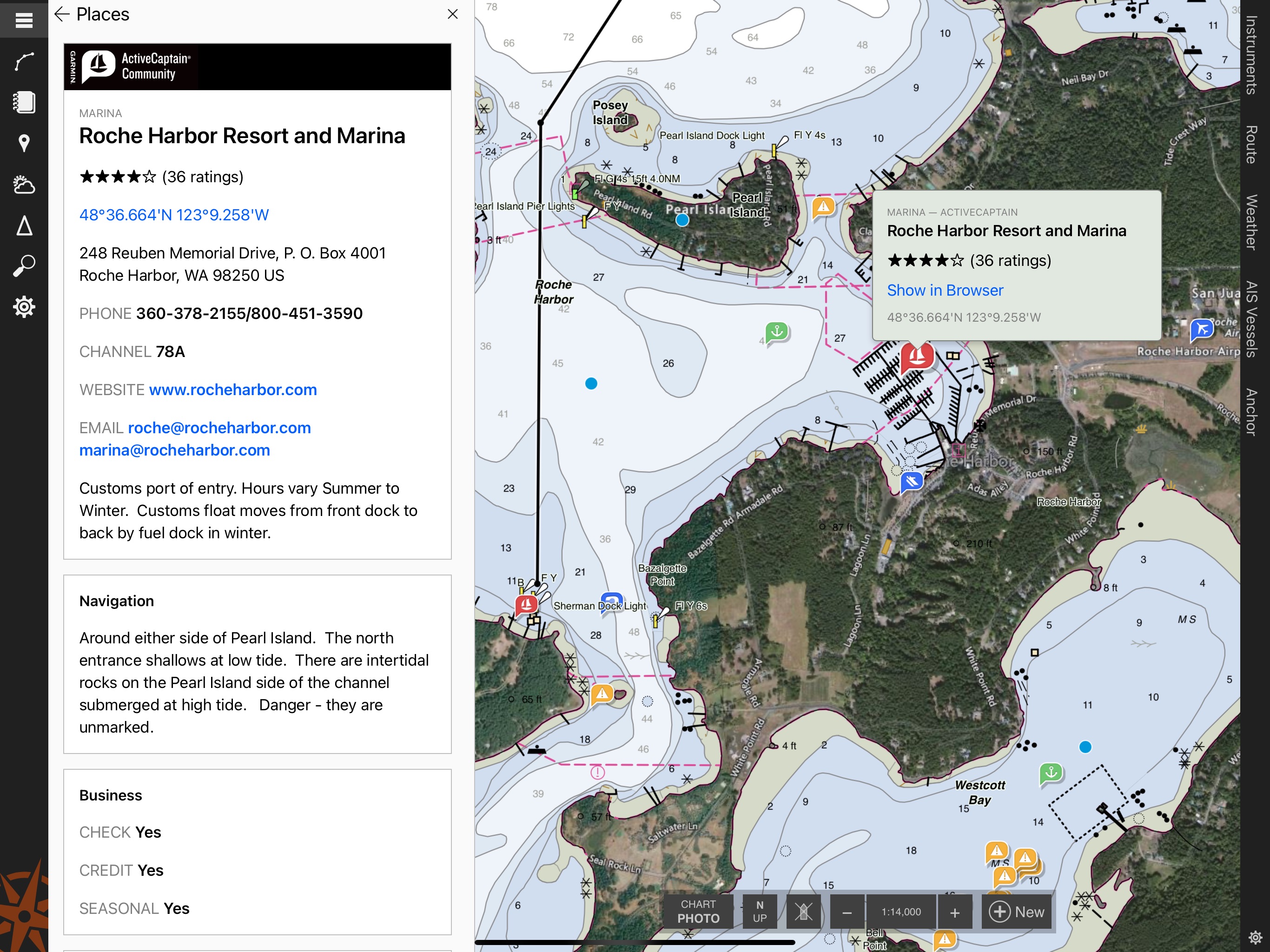The image size is (1270, 952).
Task: Tap hazard warning marker near Pearl Island
Action: click(823, 207)
